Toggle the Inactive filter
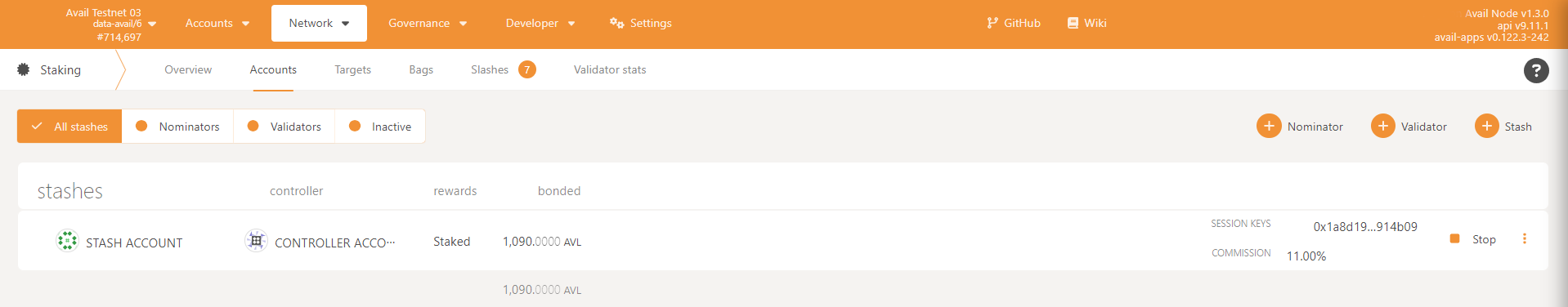This screenshot has width=1568, height=307. coord(380,127)
